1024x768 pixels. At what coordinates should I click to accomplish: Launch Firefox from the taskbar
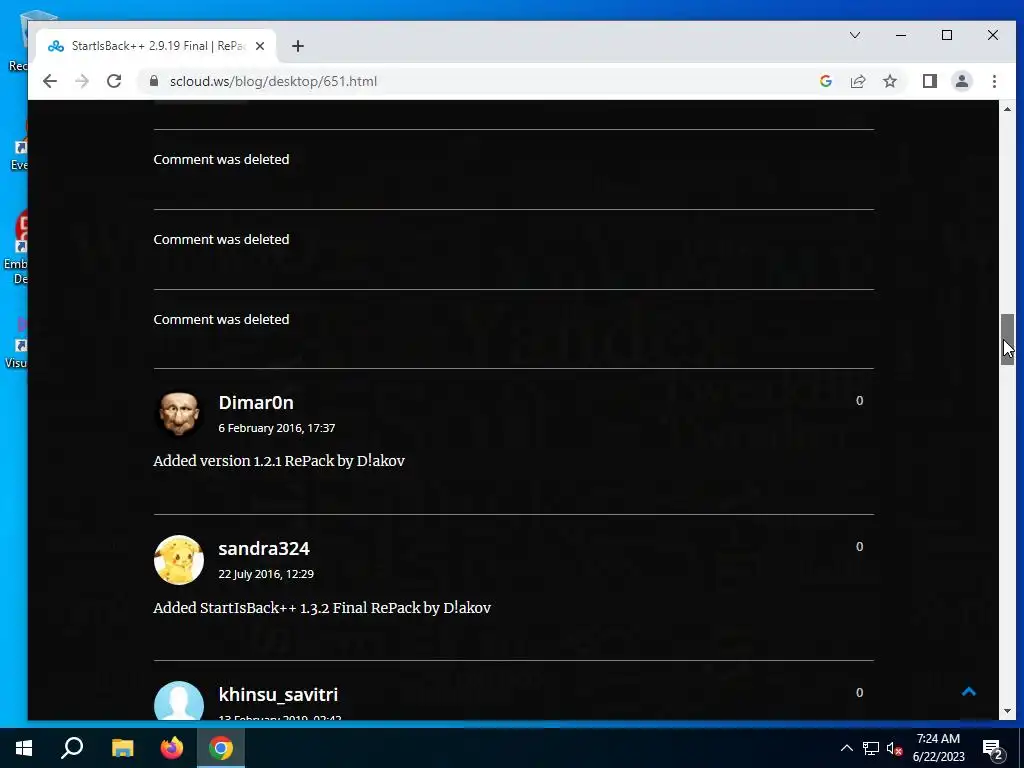(x=172, y=748)
